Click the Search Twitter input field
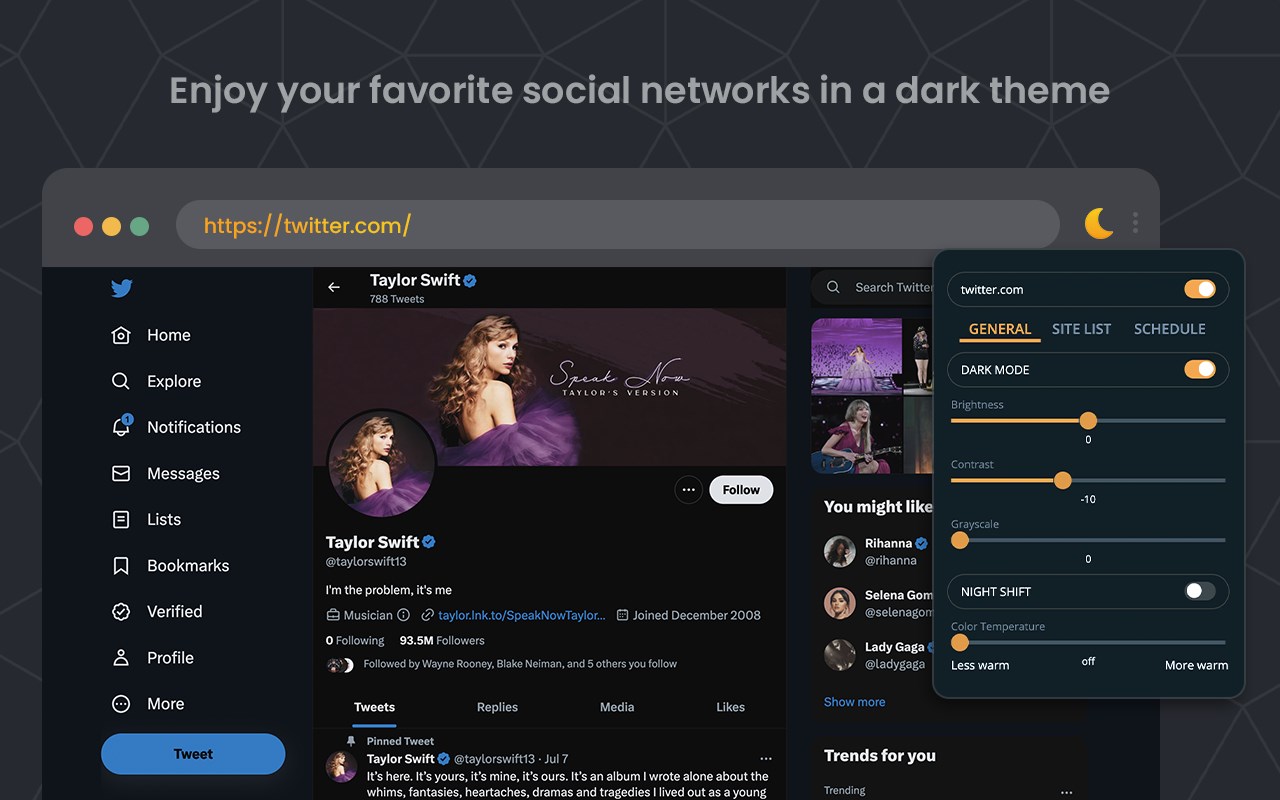The width and height of the screenshot is (1280, 800). click(872, 287)
